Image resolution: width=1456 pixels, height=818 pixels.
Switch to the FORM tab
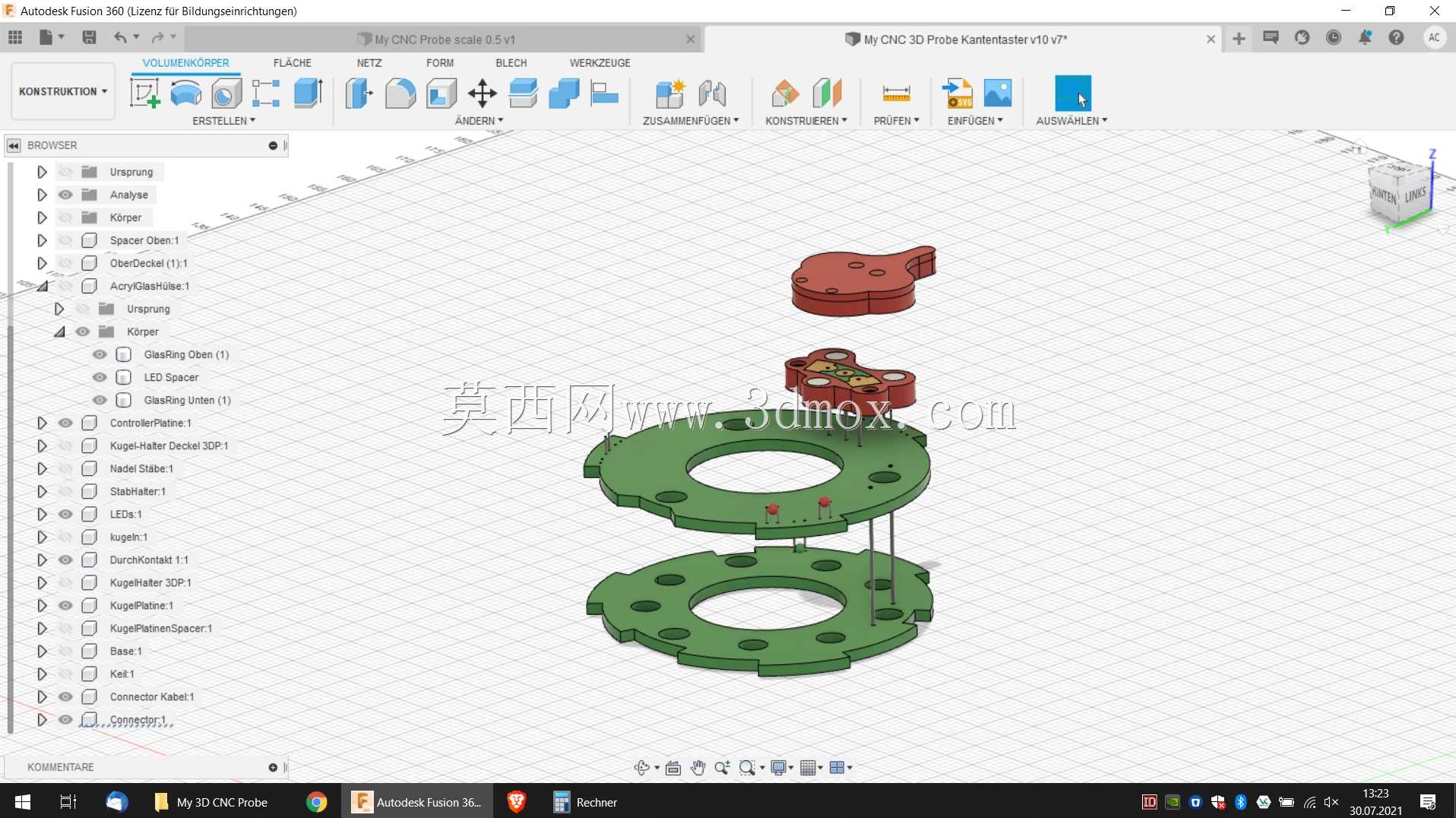coord(440,63)
